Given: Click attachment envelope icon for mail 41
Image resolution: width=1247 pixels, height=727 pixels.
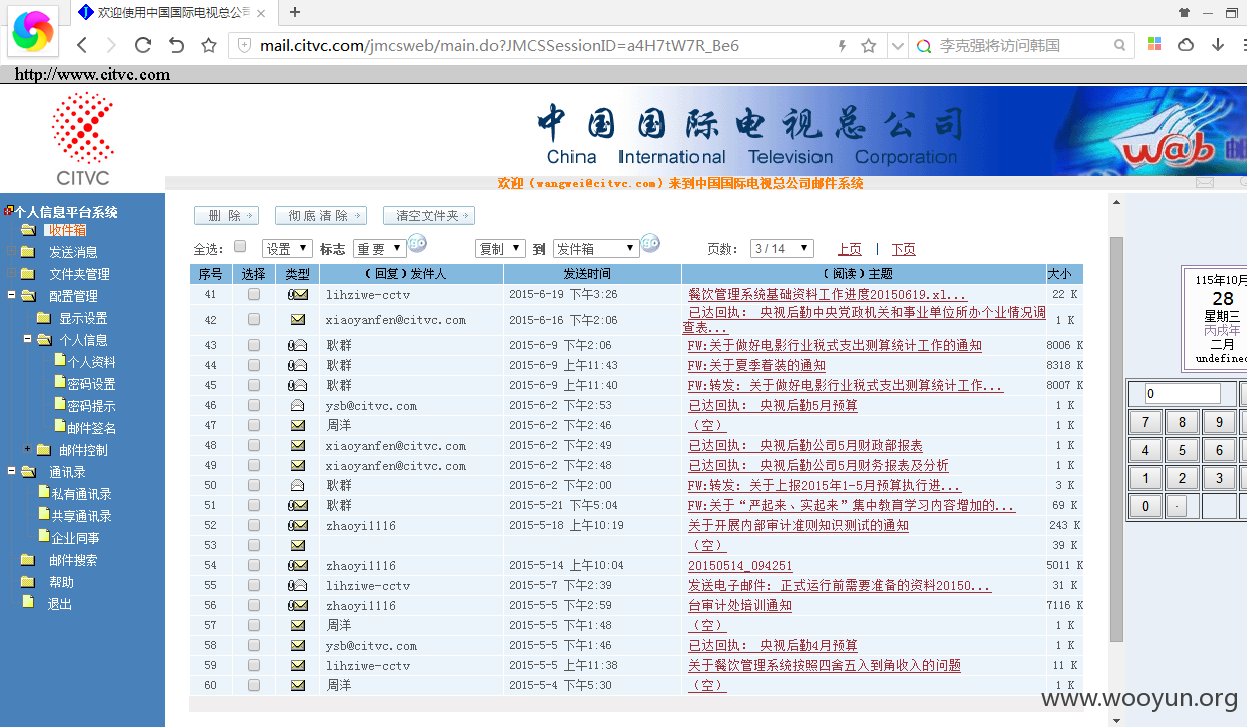Looking at the screenshot, I should 297,295.
